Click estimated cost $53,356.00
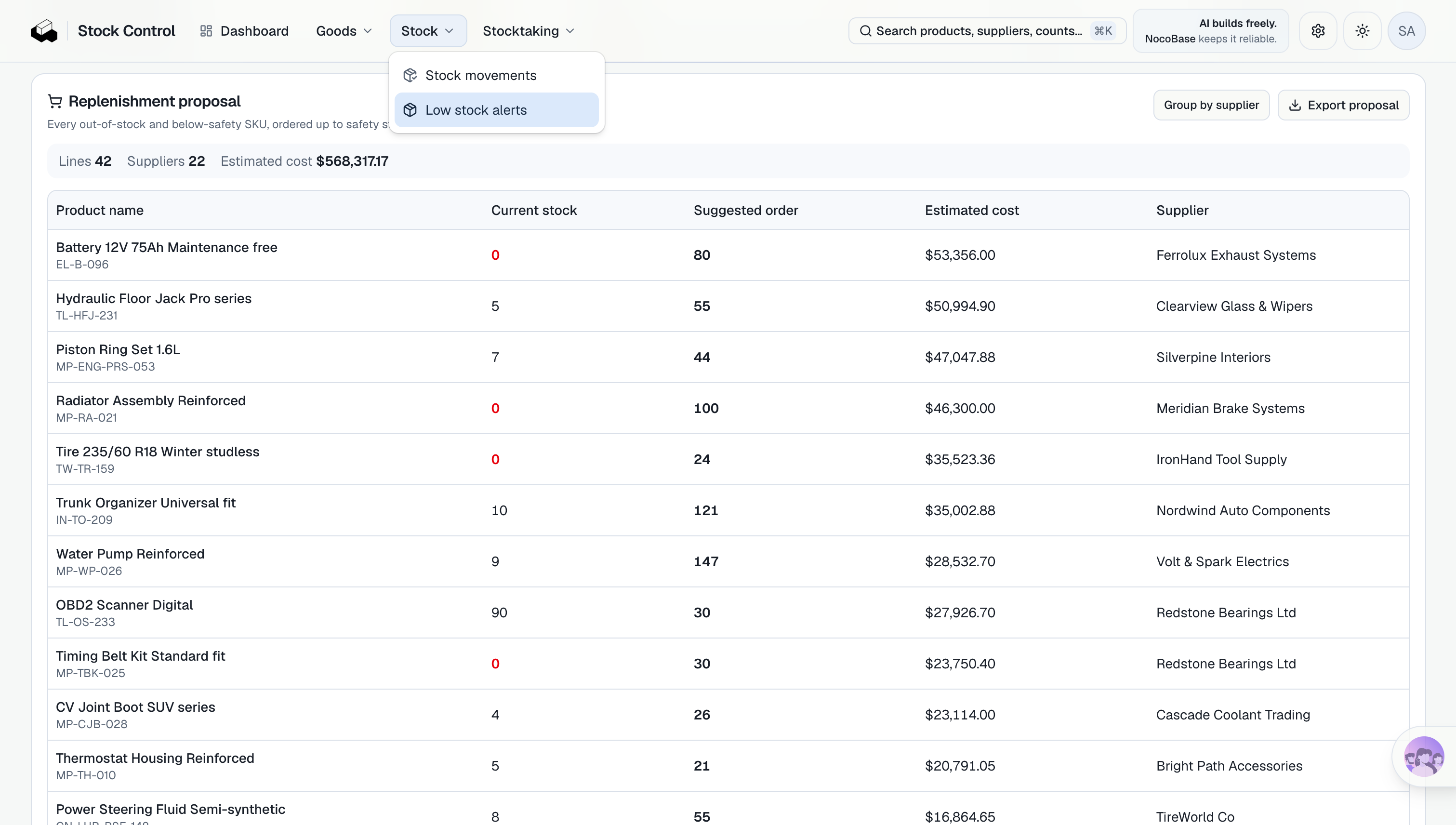The width and height of the screenshot is (1456, 825). 960,255
